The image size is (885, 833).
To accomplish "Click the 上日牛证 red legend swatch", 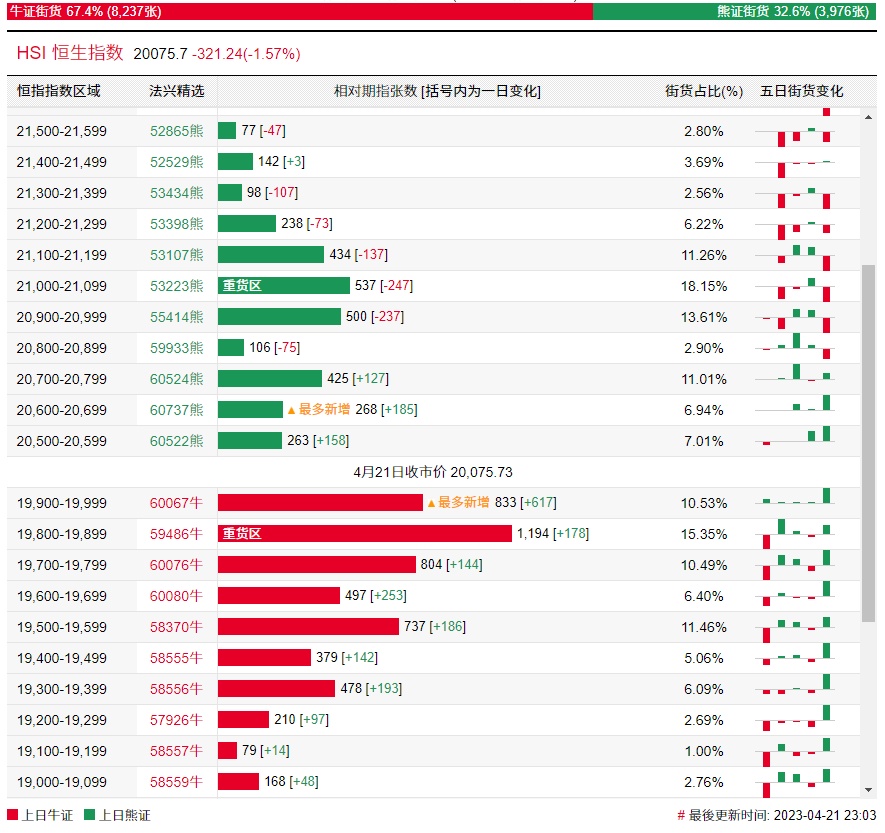I will [x=12, y=815].
